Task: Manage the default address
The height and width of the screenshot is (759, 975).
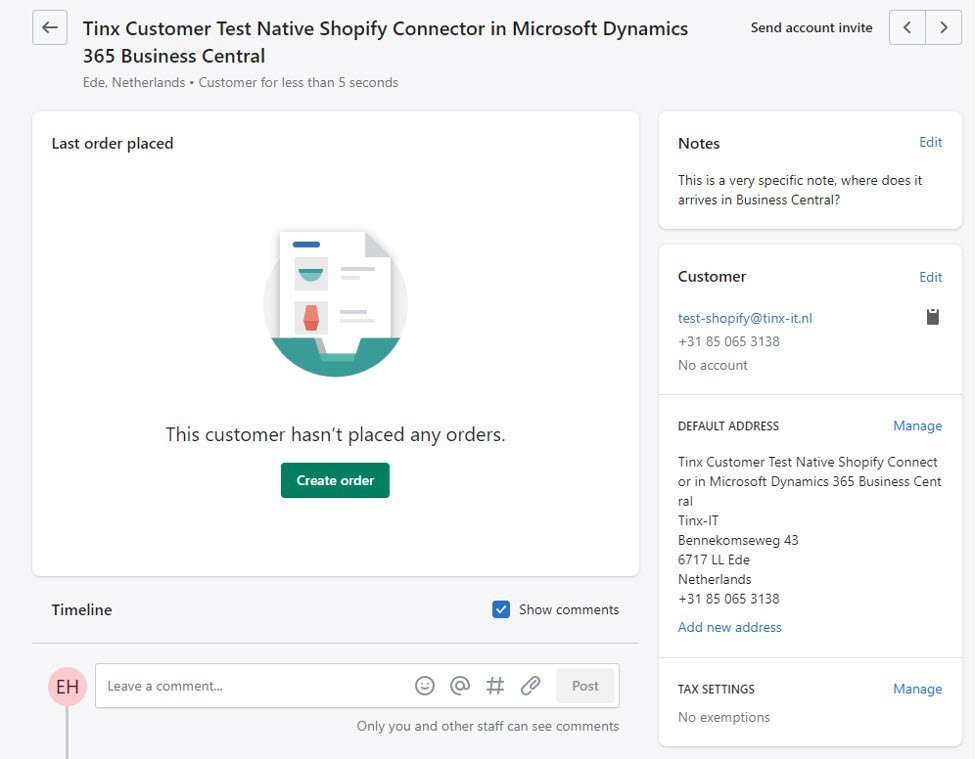Action: [917, 425]
